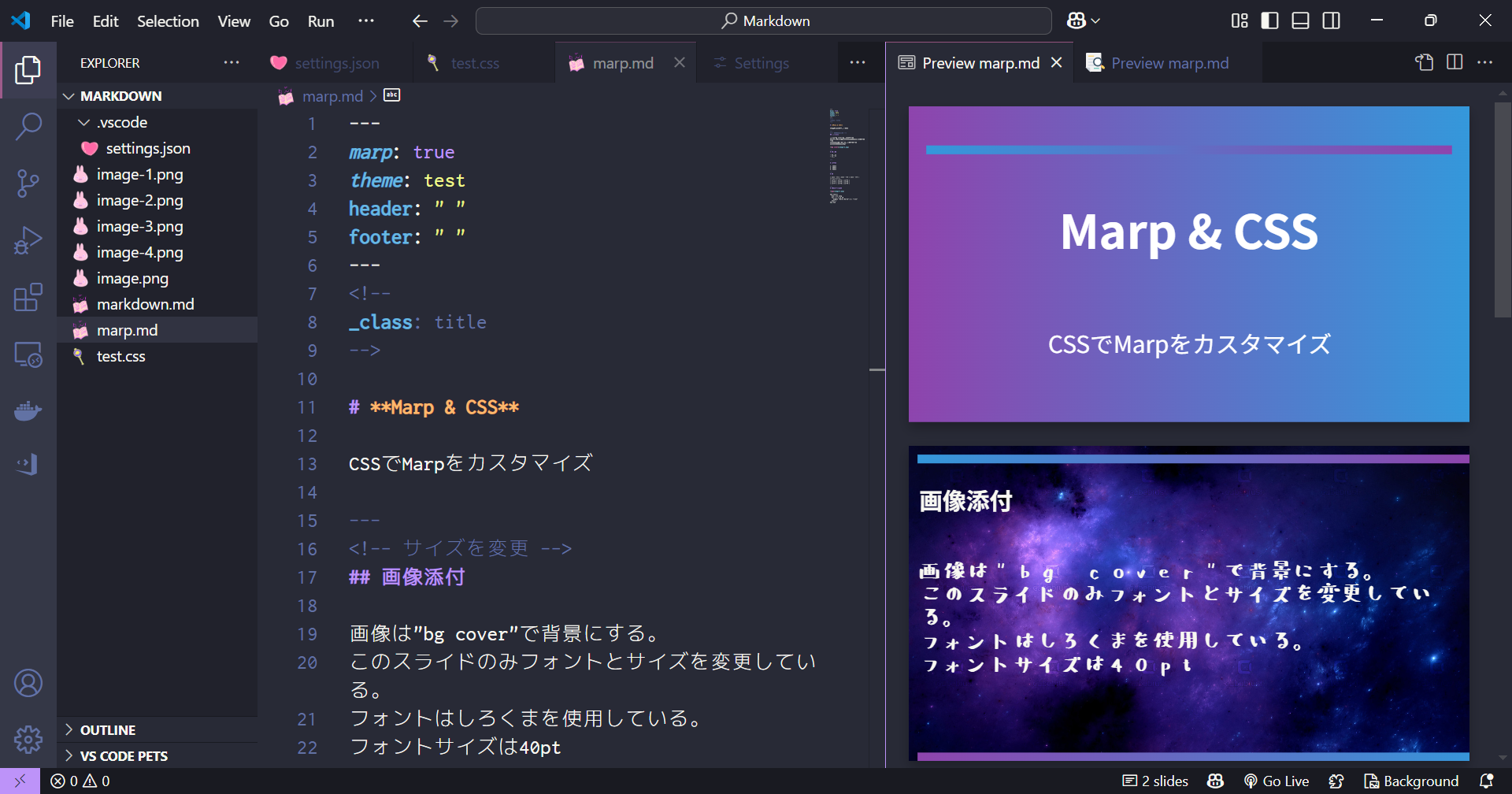This screenshot has width=1512, height=794.
Task: Click the spell-check abc icon in breadcrumb
Action: pos(391,95)
